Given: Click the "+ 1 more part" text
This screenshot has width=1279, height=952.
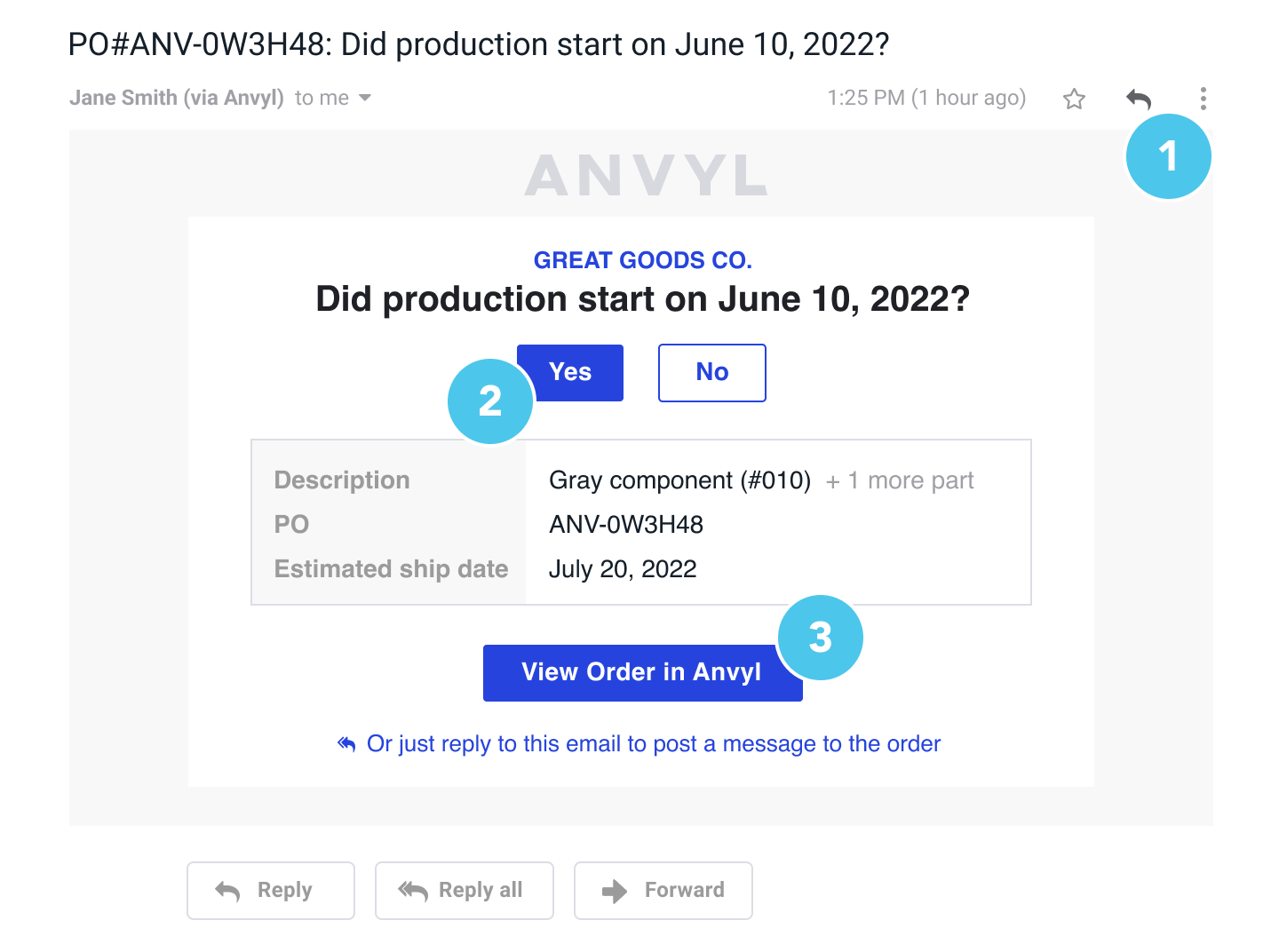Looking at the screenshot, I should [900, 480].
